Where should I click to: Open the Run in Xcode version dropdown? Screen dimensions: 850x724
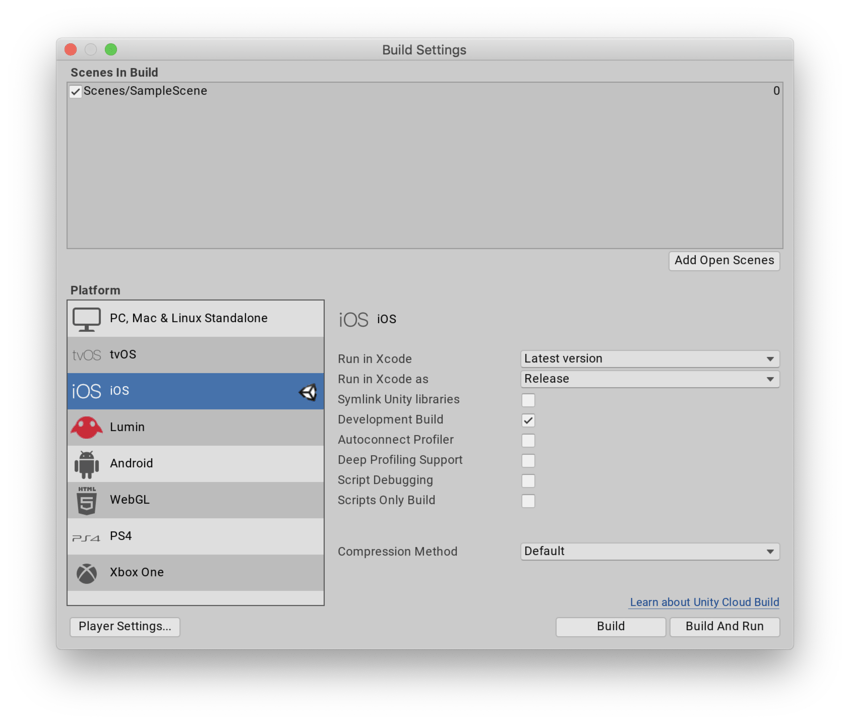(649, 358)
